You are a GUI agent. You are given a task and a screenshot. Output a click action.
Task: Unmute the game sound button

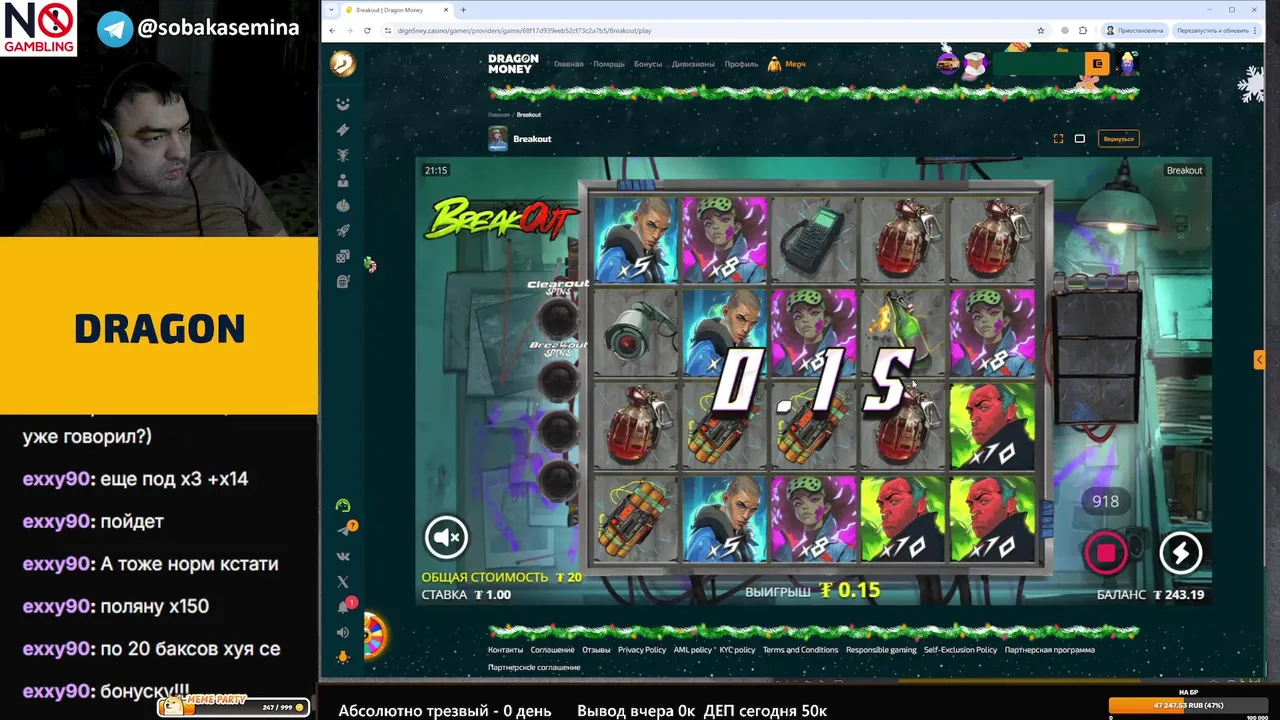coord(446,537)
